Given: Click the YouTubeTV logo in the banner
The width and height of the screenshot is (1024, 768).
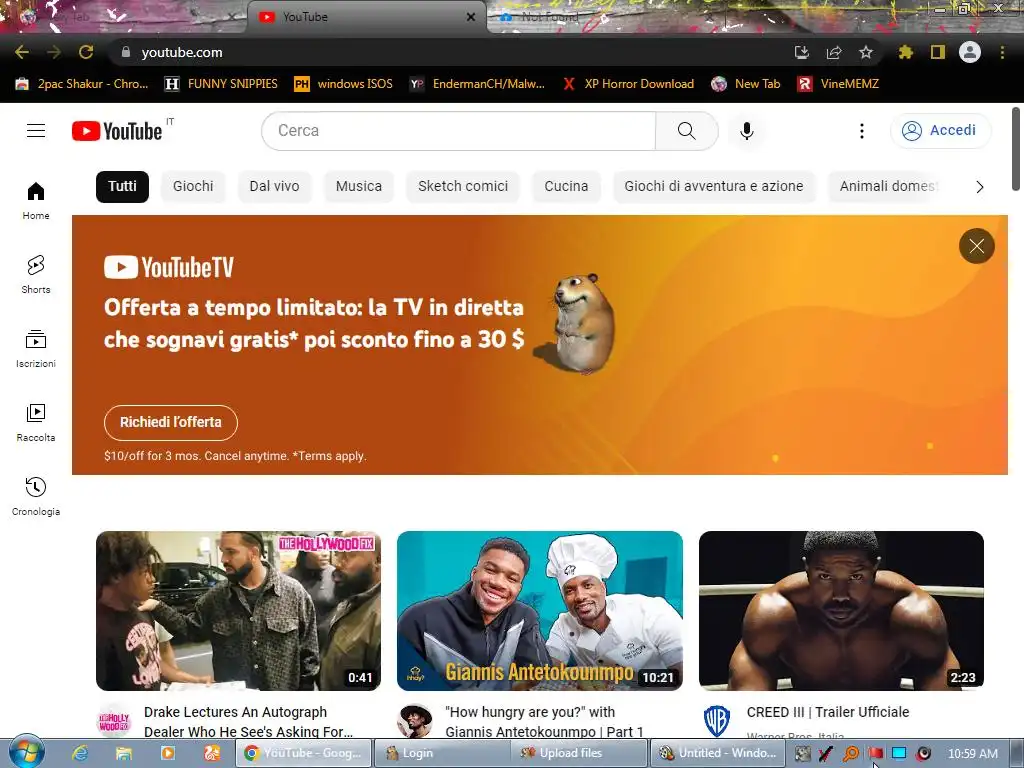Looking at the screenshot, I should (168, 267).
